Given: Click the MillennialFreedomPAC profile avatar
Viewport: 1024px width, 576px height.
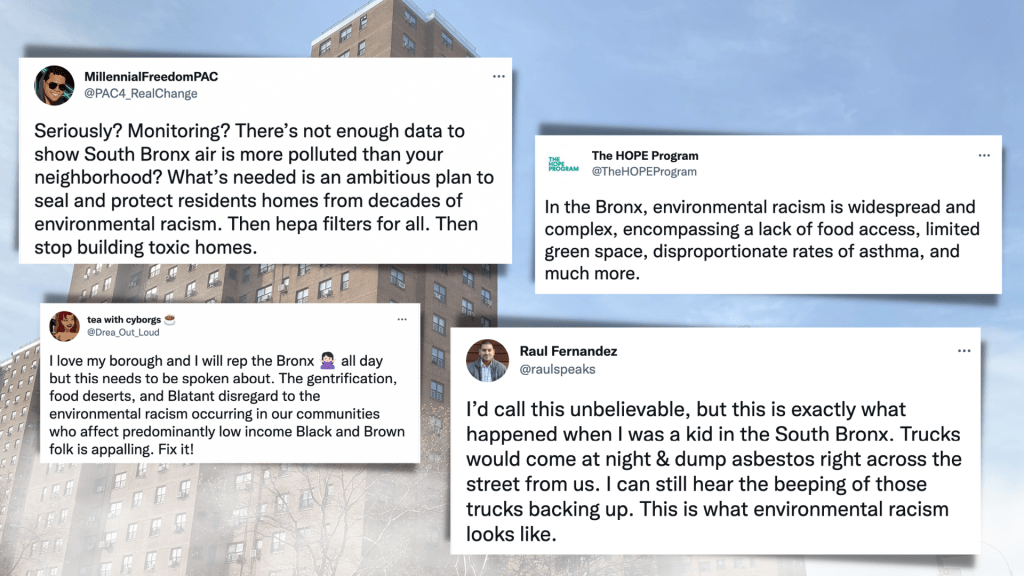Looking at the screenshot, I should [x=54, y=85].
